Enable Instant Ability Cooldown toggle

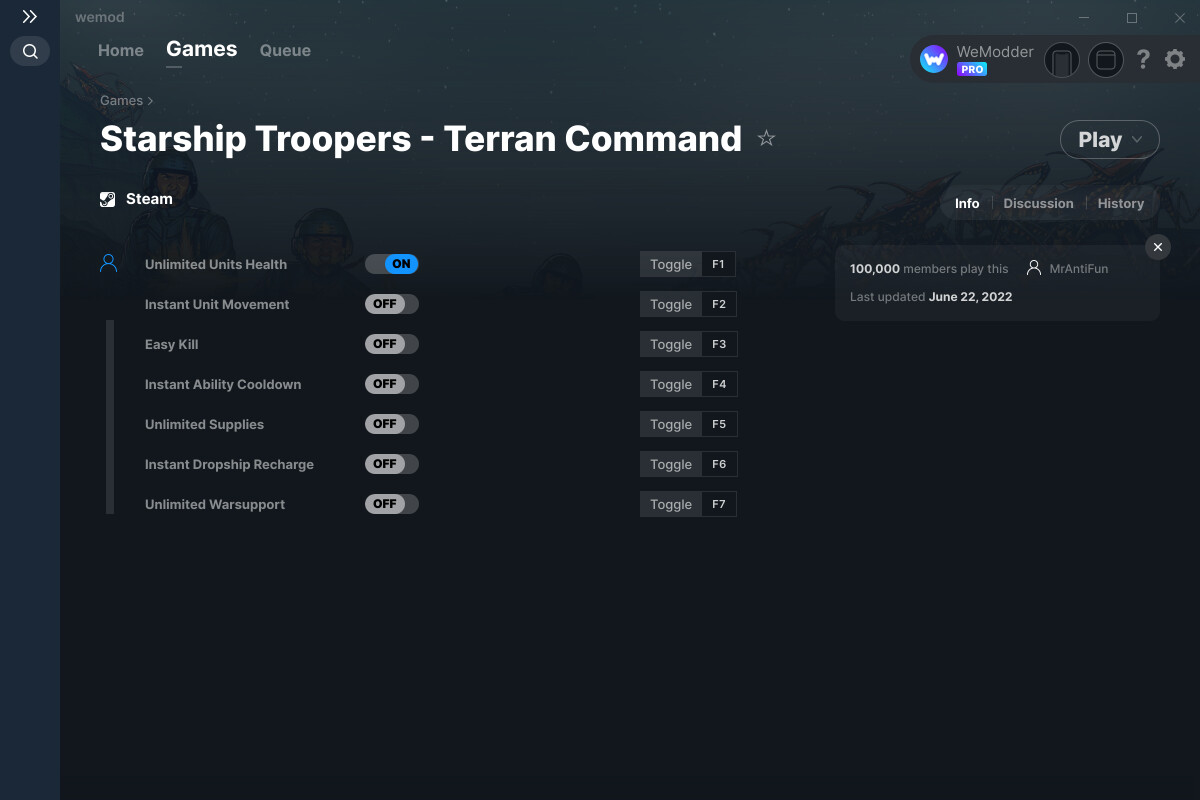click(x=392, y=384)
